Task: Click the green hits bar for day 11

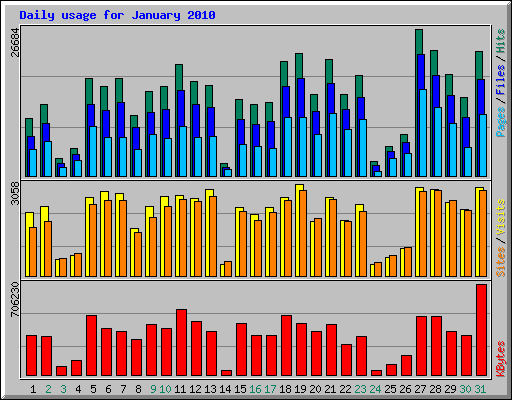Action: tap(179, 77)
